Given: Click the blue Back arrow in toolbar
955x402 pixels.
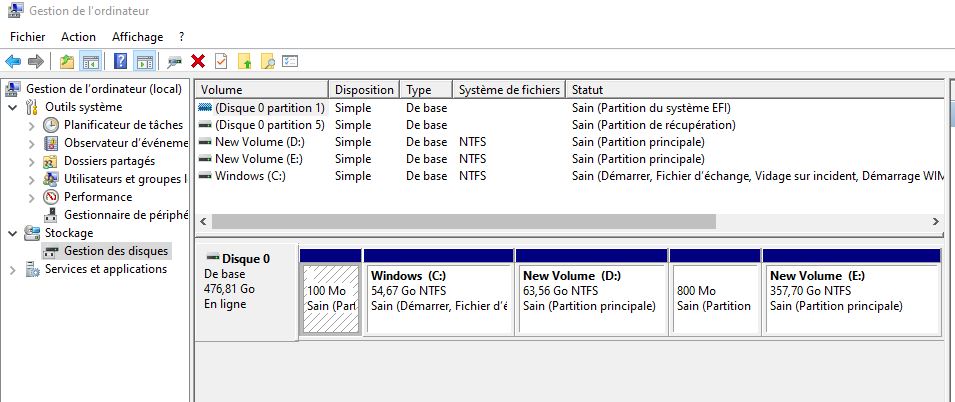Looking at the screenshot, I should (13, 62).
